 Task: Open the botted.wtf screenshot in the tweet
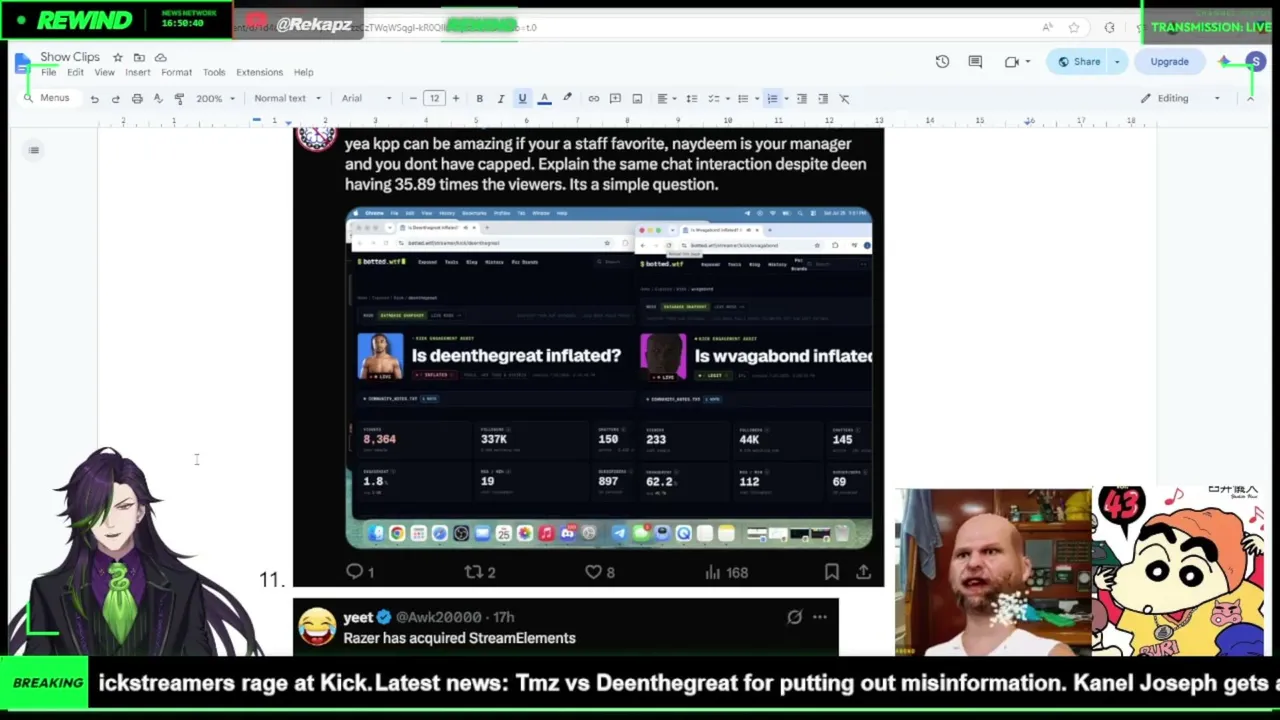coord(609,378)
